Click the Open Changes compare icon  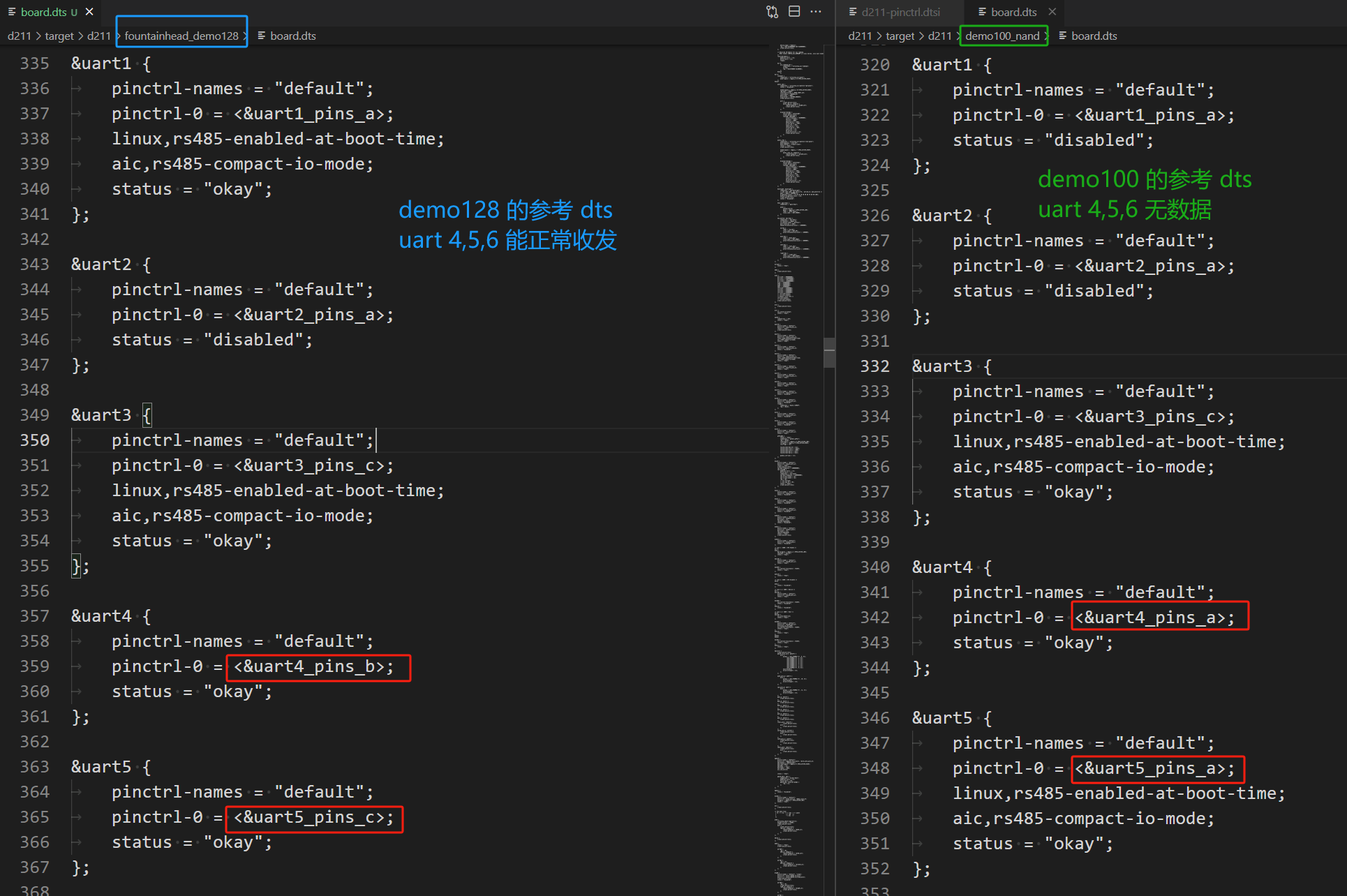point(772,12)
